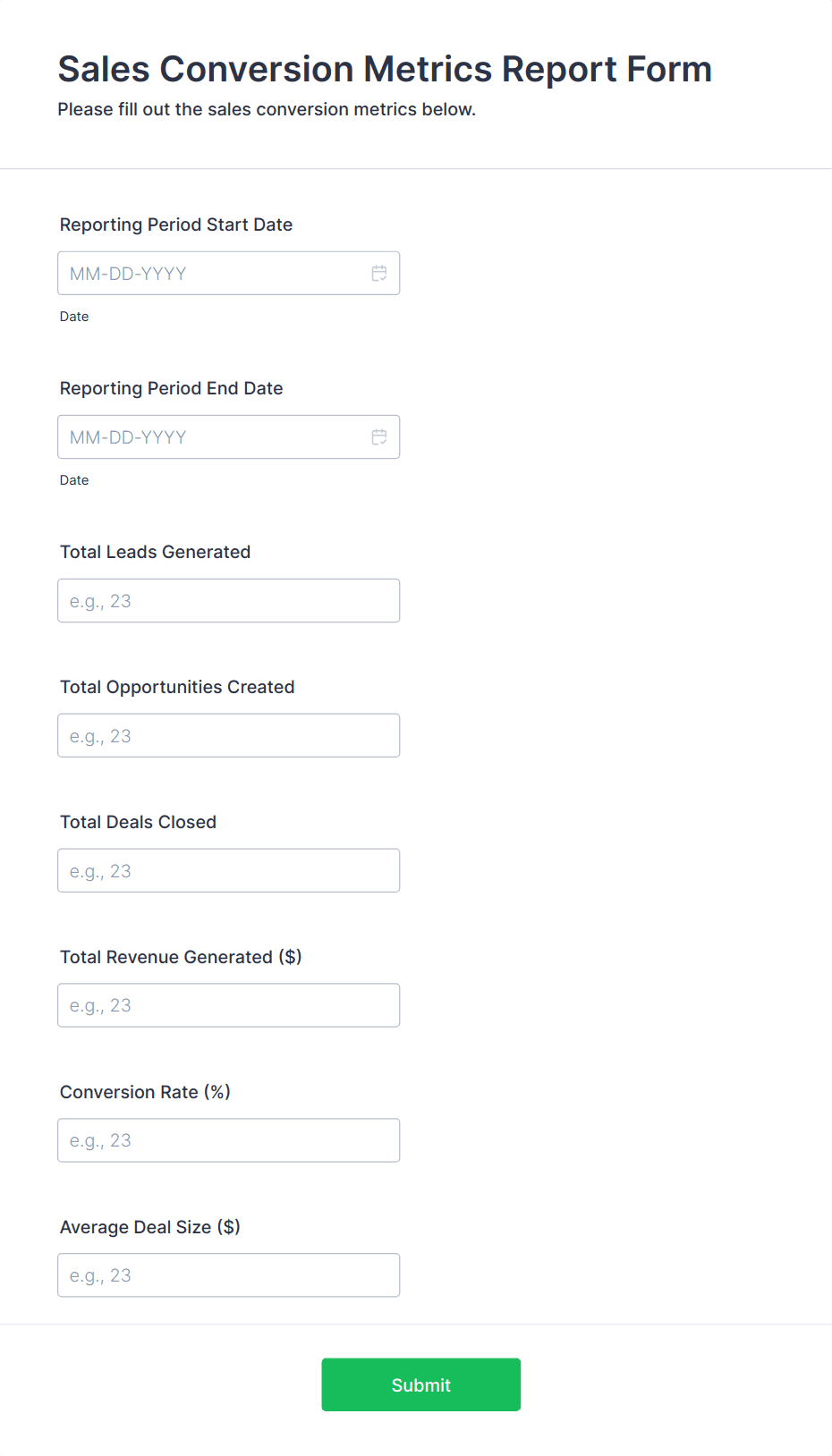This screenshot has width=832, height=1456.
Task: Click the Average Deal Size ($) label
Action: (150, 1228)
